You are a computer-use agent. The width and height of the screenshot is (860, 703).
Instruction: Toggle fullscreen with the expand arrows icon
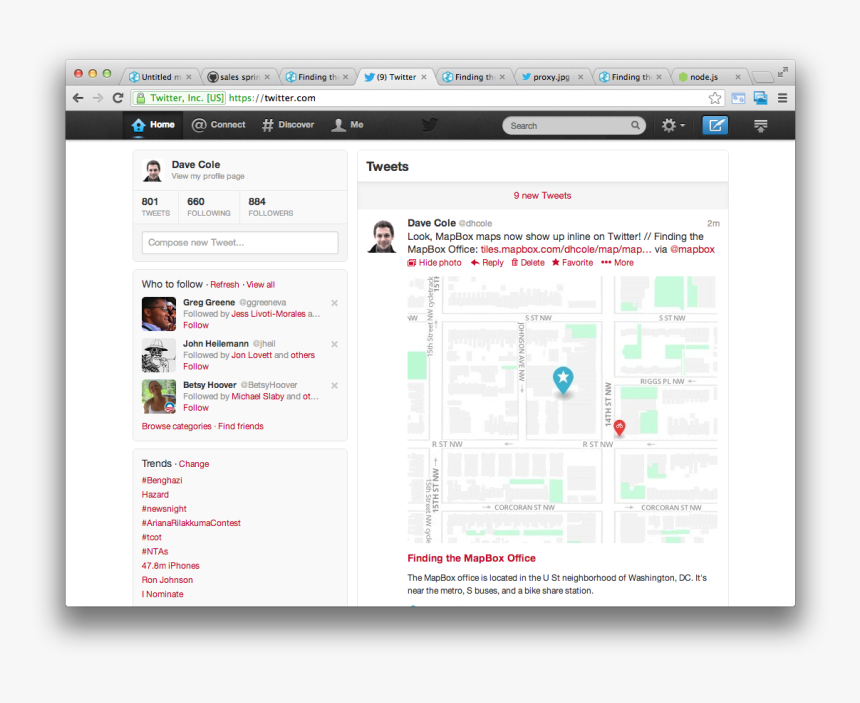(x=783, y=72)
